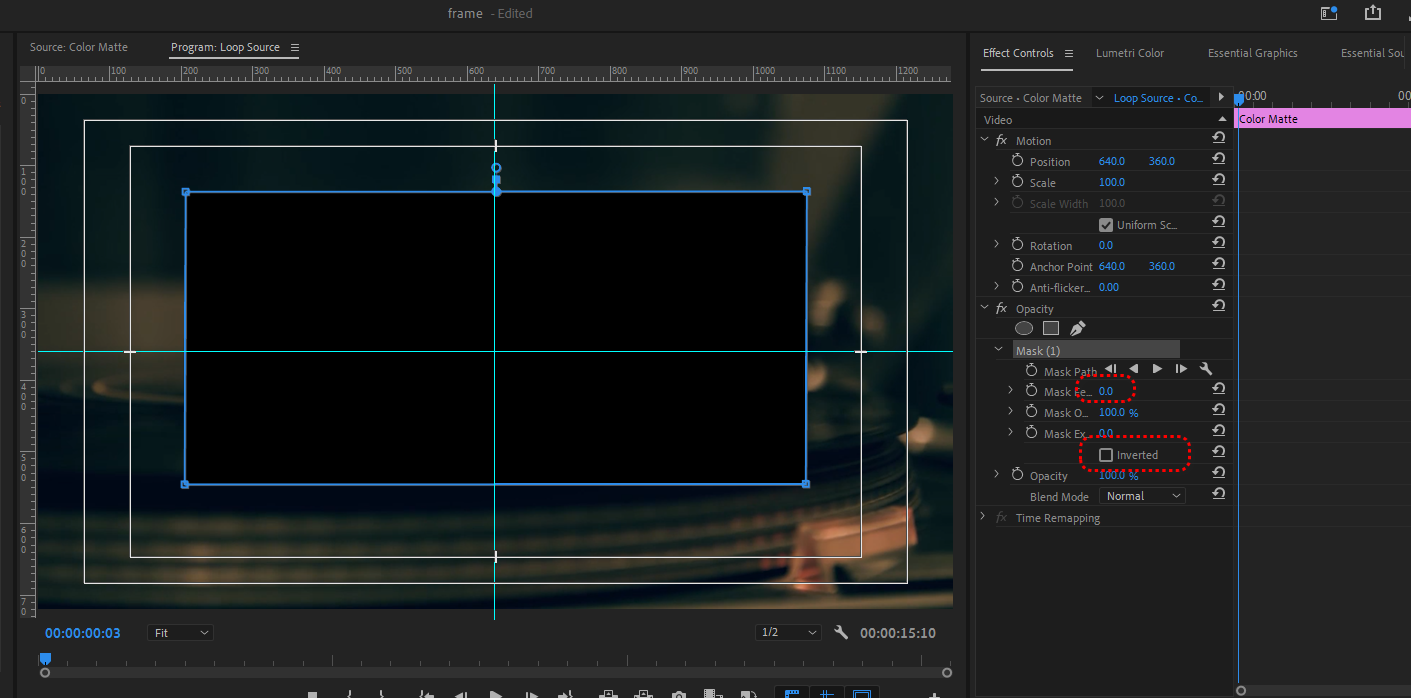Toggle the Motion fx effect switch
Viewport: 1411px width, 698px height.
1001,141
